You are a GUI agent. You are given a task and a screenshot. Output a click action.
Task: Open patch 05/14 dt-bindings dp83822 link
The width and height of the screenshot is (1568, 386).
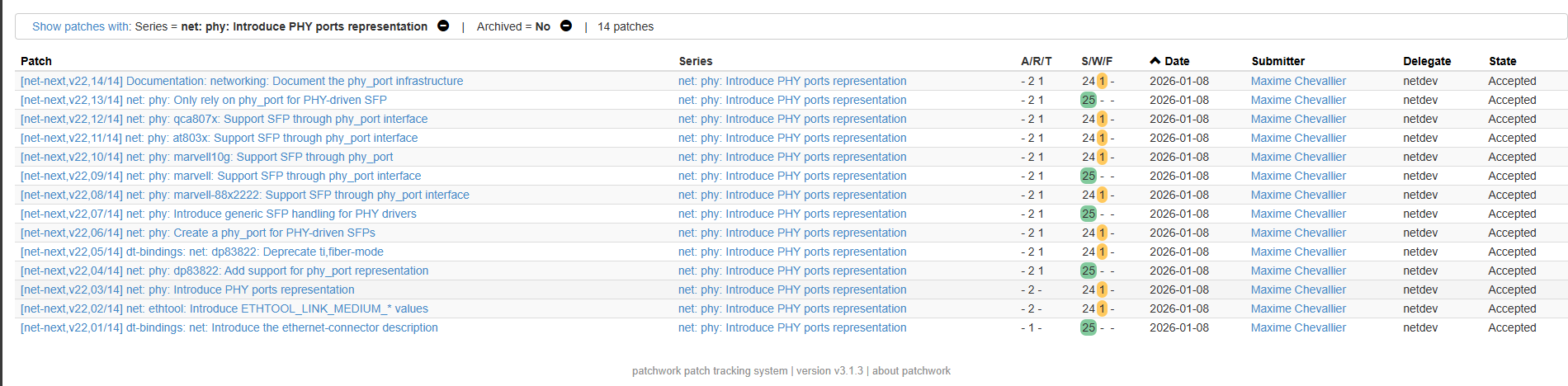point(201,252)
